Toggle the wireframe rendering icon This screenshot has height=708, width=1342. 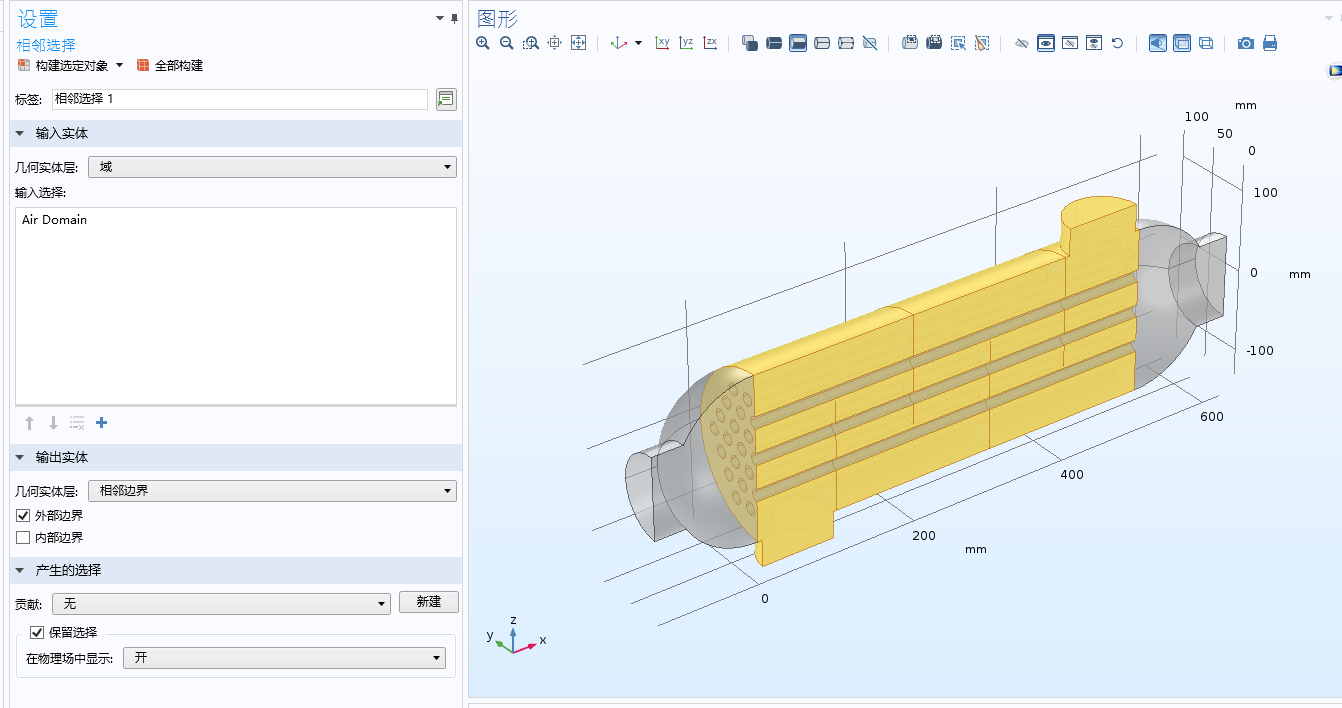1206,43
